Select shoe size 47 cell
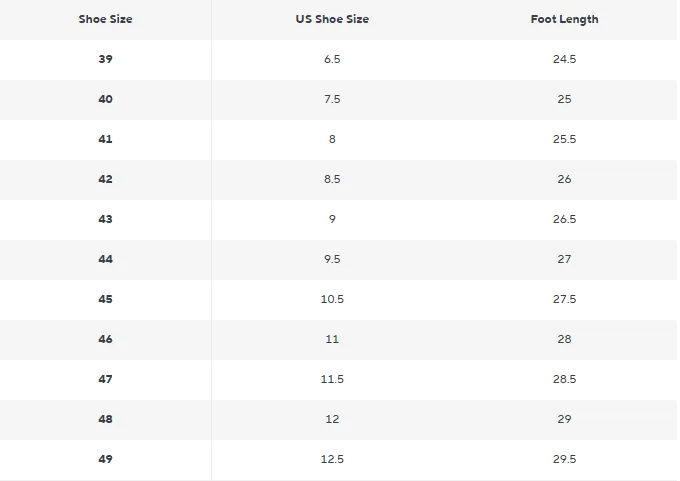Screen dimensions: 680x481 click(106, 379)
